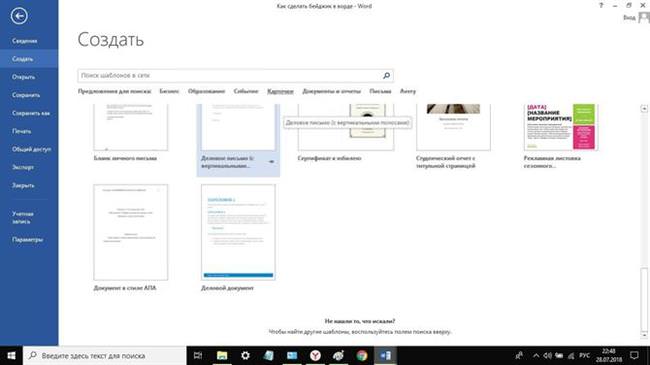The image size is (650, 365).
Task: Switch to Word taskbar icon
Action: point(385,355)
